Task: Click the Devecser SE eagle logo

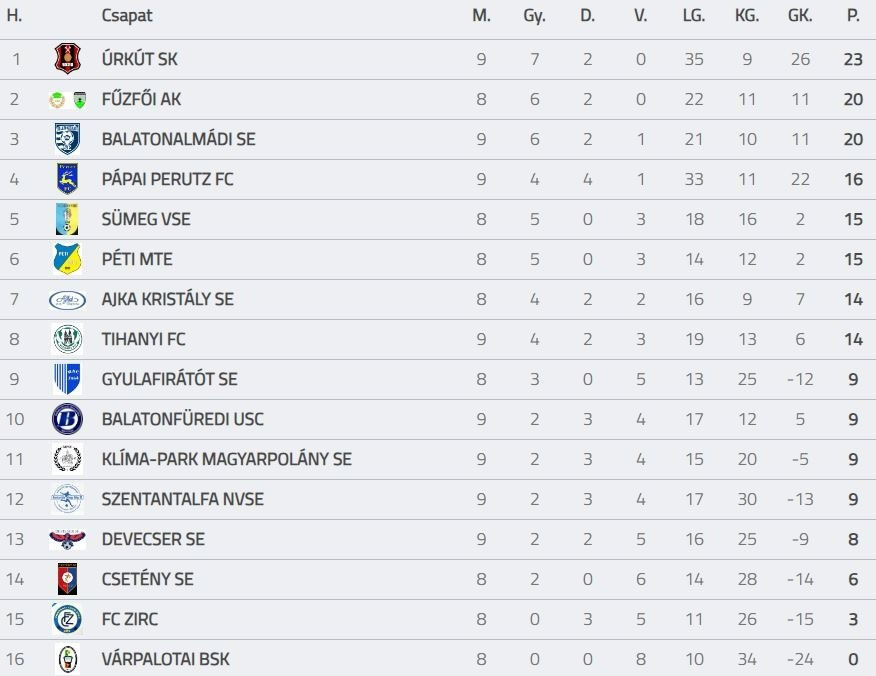Action: coord(67,539)
